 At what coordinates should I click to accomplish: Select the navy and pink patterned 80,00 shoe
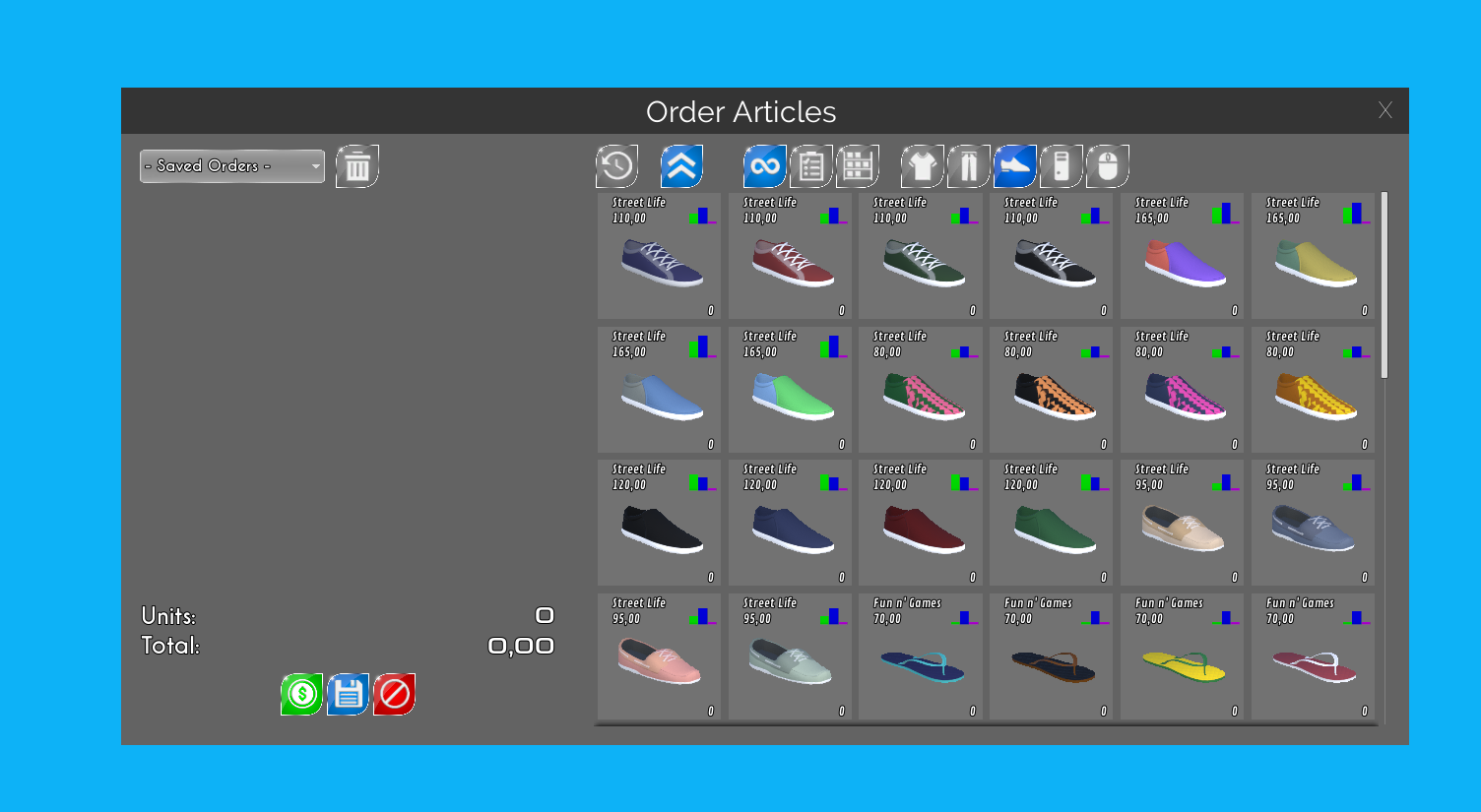pos(1183,390)
